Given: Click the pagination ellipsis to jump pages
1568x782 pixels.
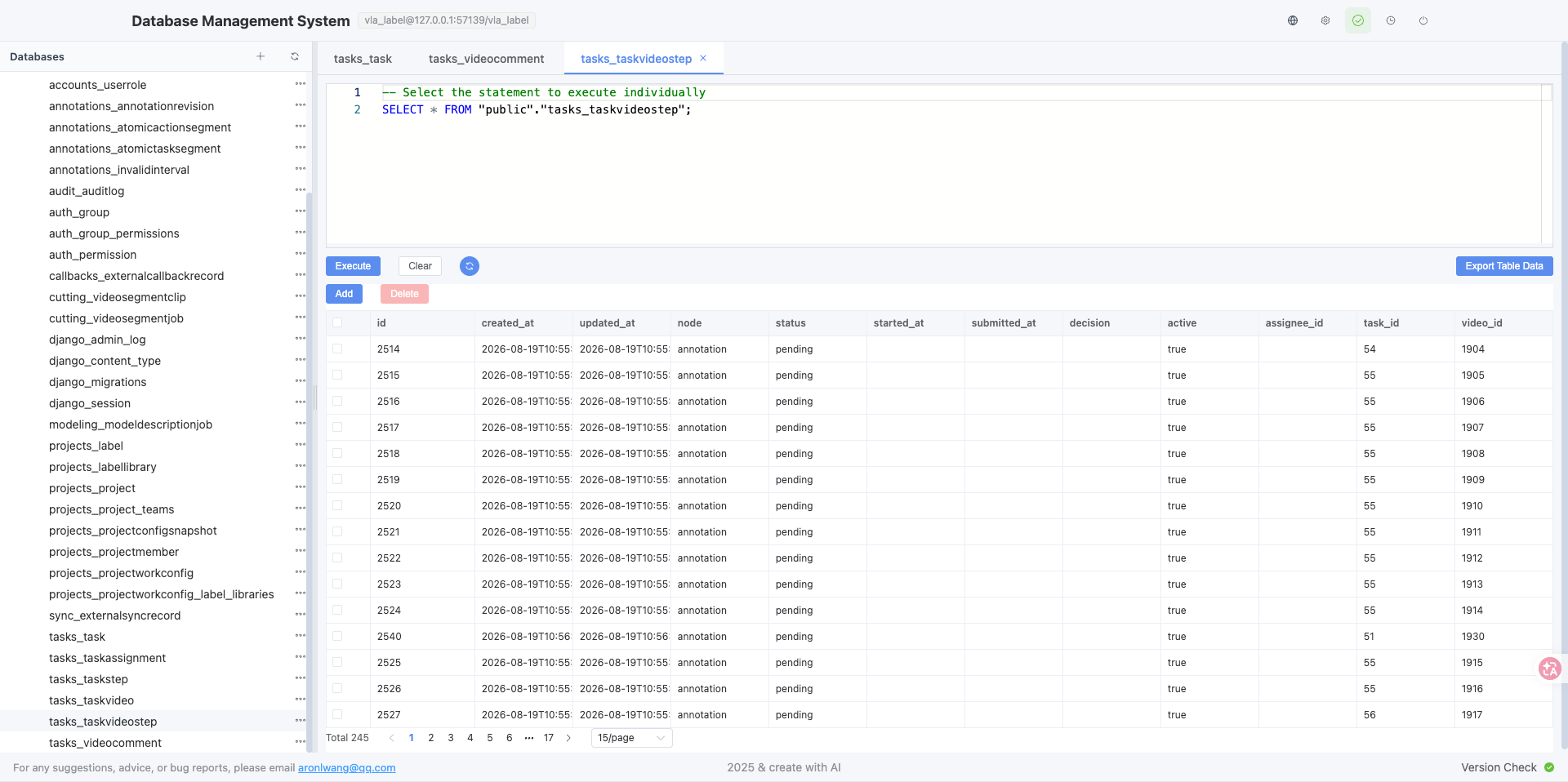Looking at the screenshot, I should (x=529, y=738).
